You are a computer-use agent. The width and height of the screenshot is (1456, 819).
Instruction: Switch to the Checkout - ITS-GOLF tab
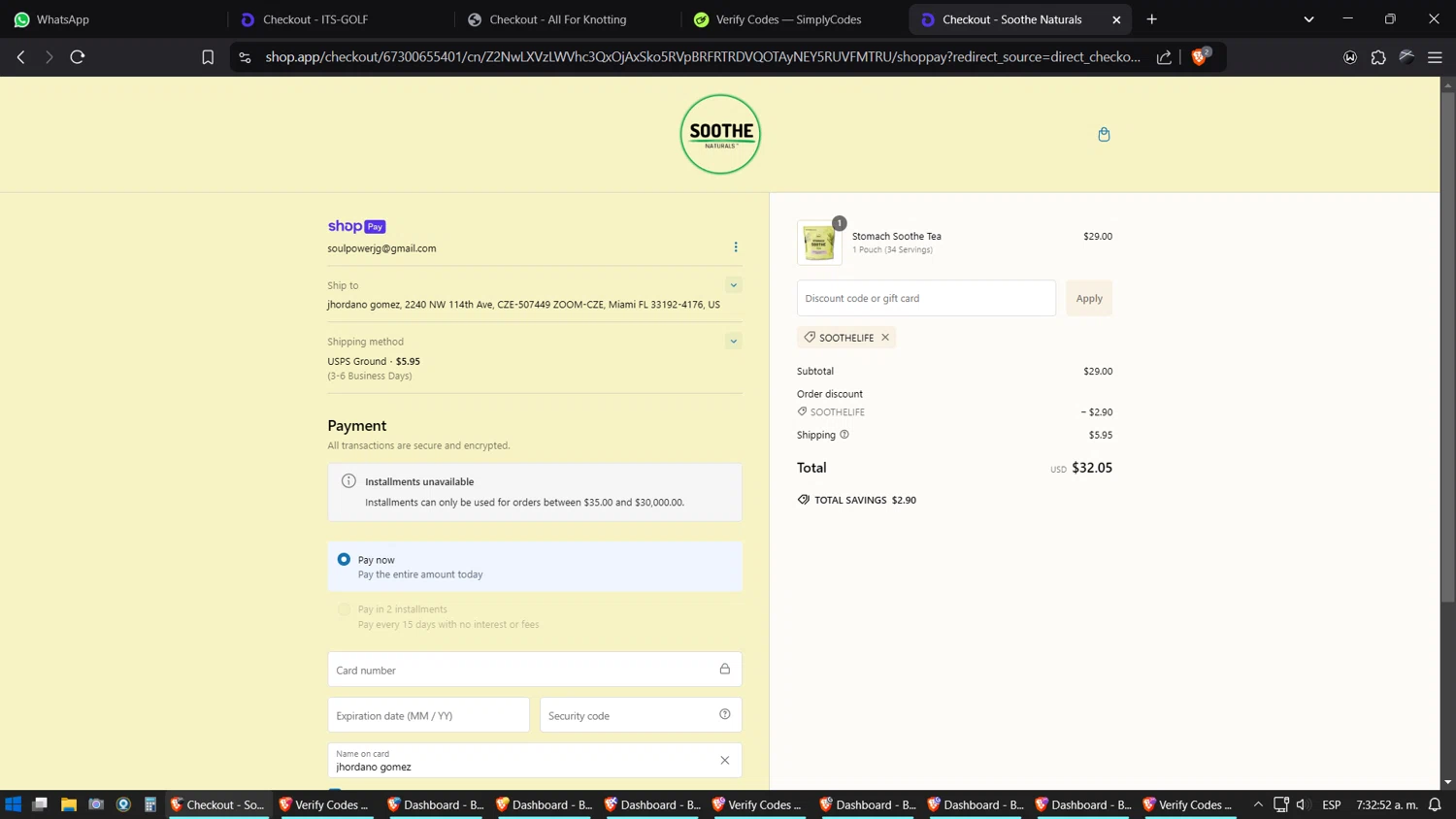(340, 19)
